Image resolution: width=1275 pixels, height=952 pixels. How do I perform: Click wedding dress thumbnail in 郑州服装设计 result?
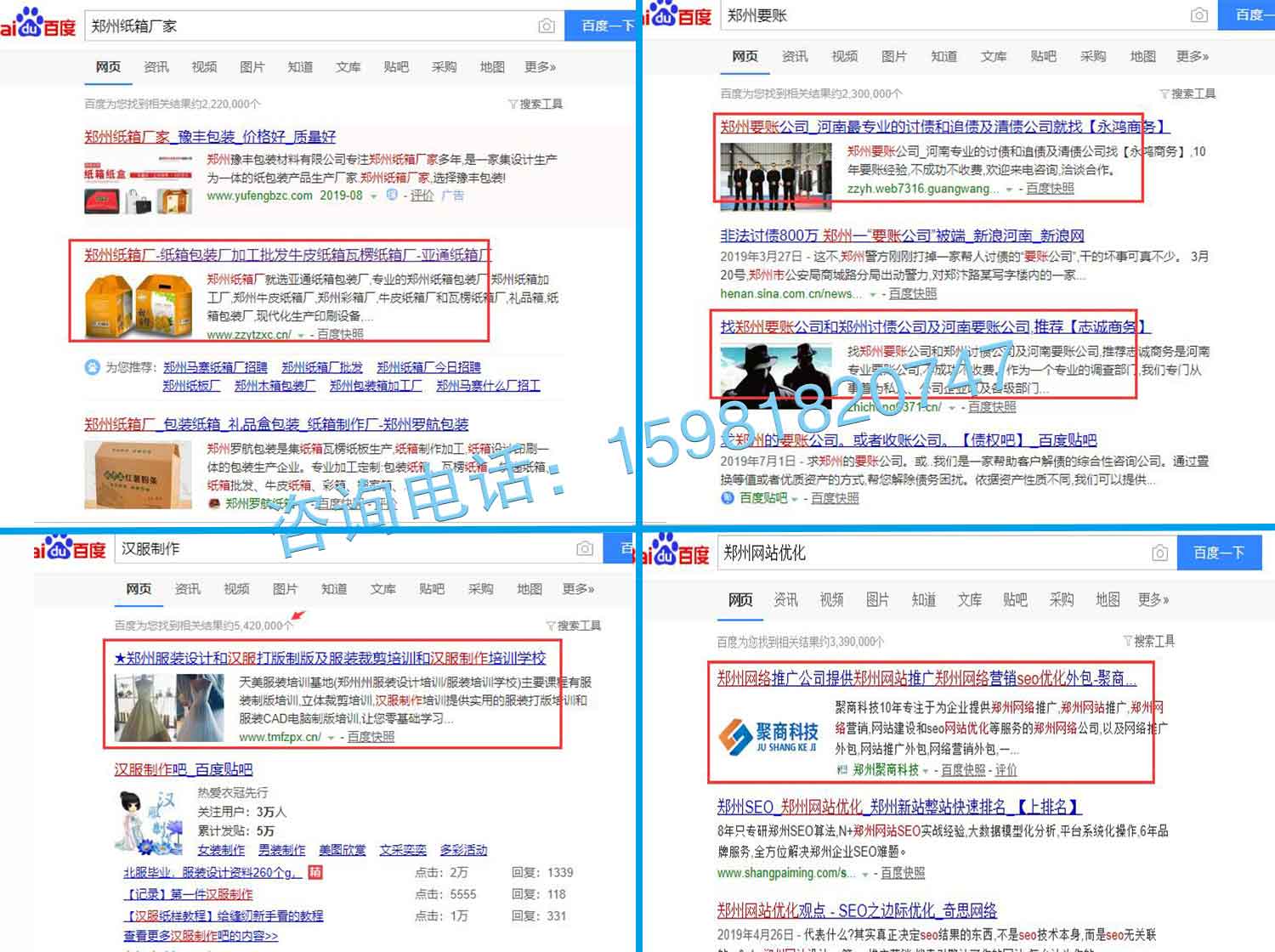click(170, 708)
